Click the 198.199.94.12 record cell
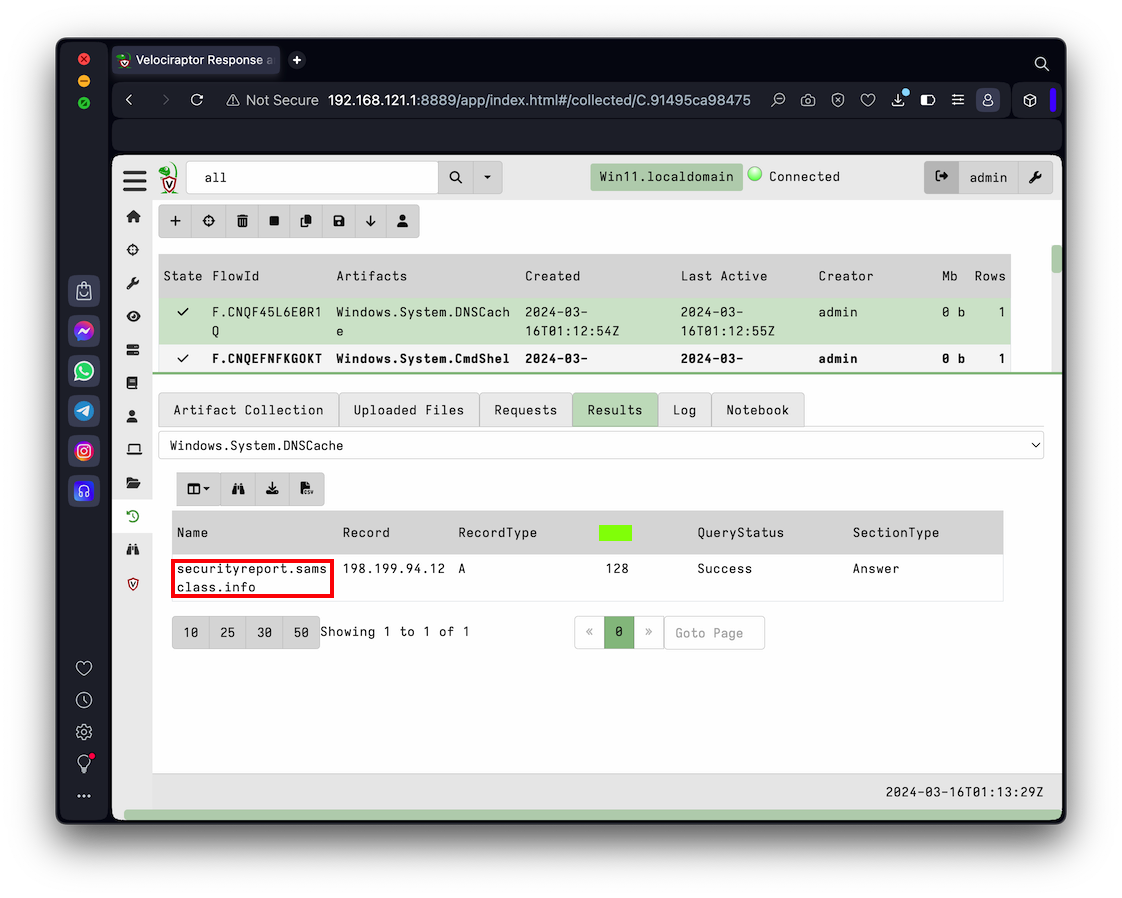Screen dimensions: 1122x898 (394, 568)
